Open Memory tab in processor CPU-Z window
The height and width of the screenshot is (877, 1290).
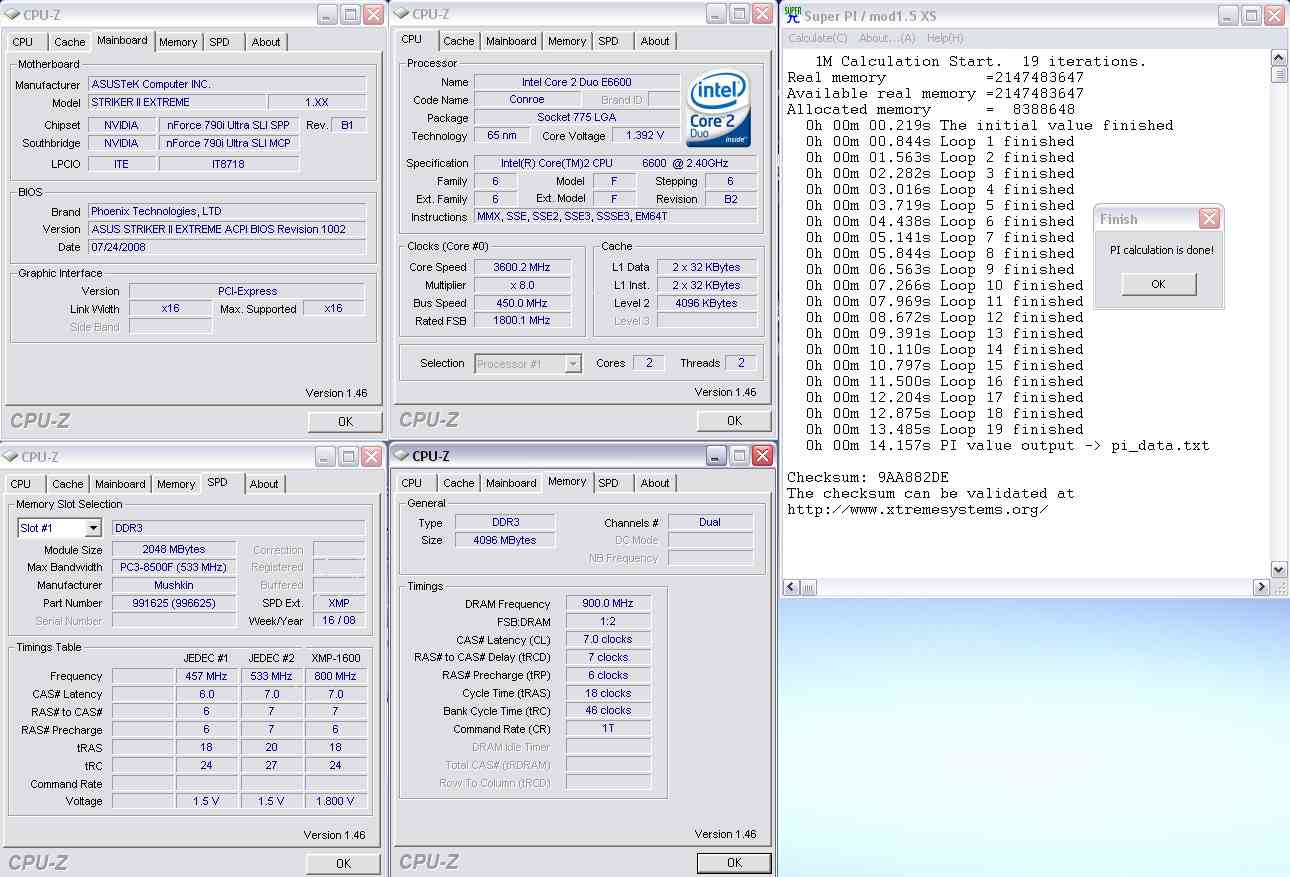tap(567, 41)
